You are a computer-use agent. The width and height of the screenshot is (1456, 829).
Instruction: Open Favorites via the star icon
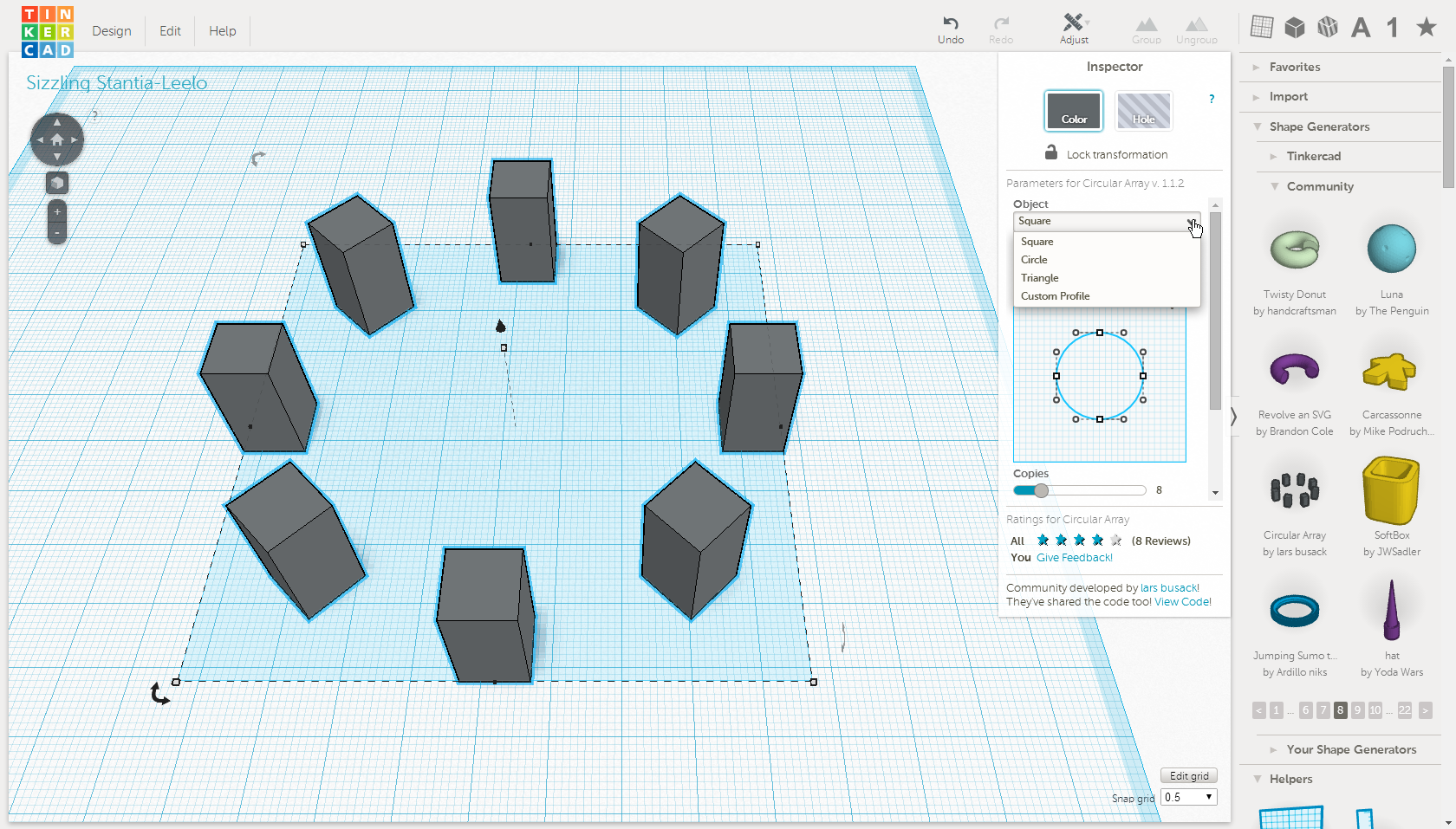pyautogui.click(x=1426, y=27)
